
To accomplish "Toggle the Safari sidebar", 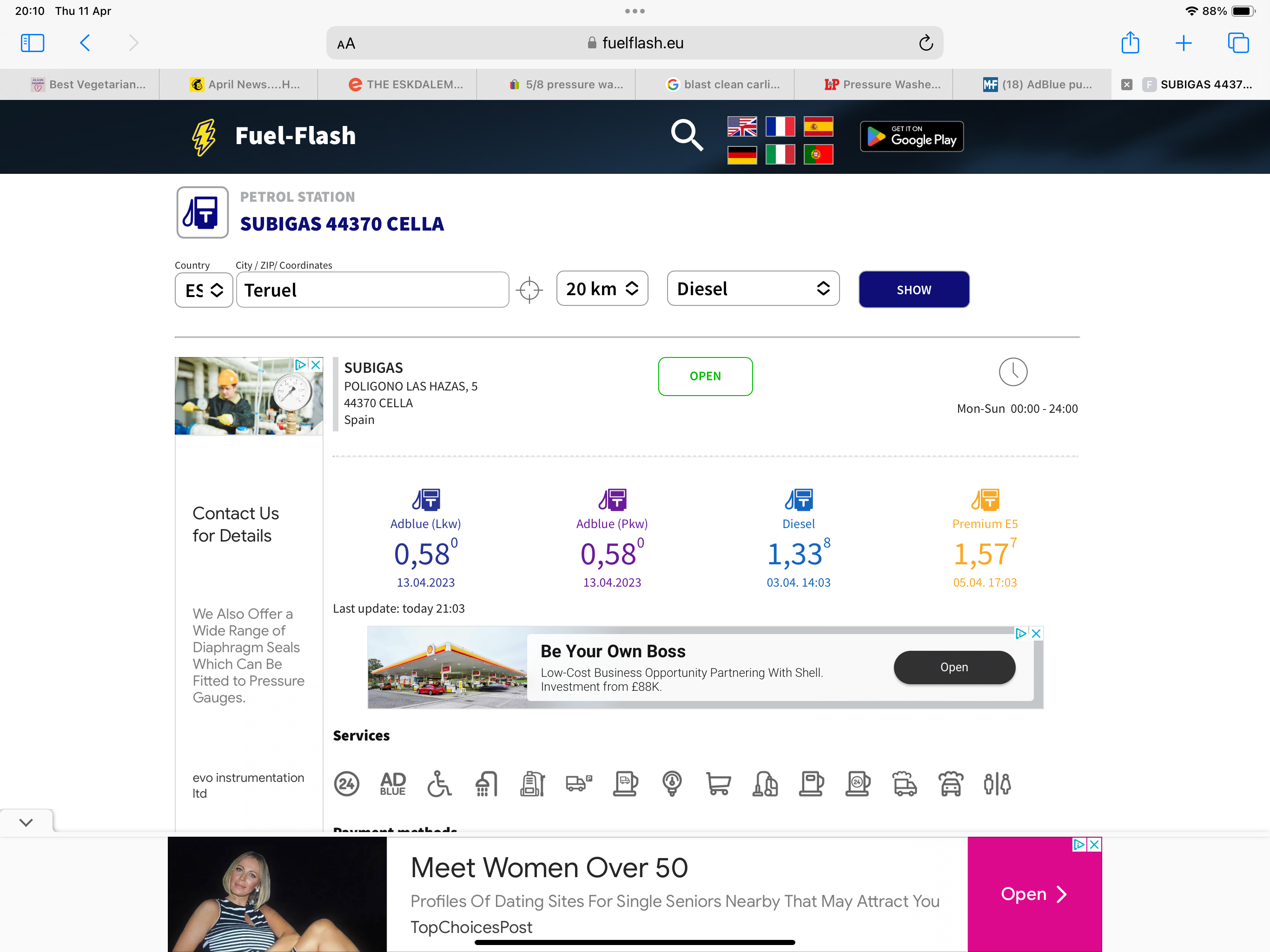I will pyautogui.click(x=32, y=43).
